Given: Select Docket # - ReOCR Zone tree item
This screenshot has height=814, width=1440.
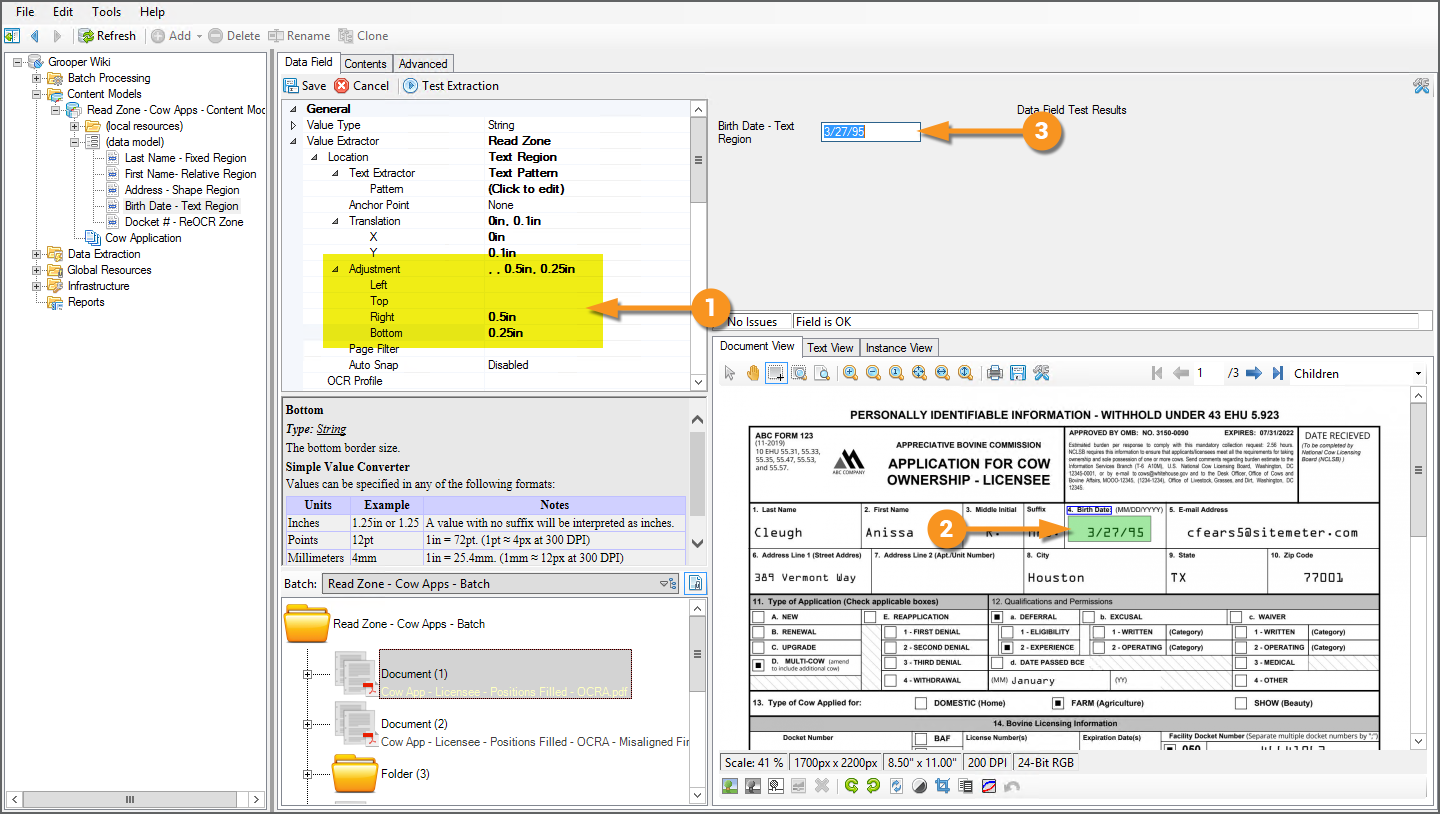Looking at the screenshot, I should click(183, 222).
